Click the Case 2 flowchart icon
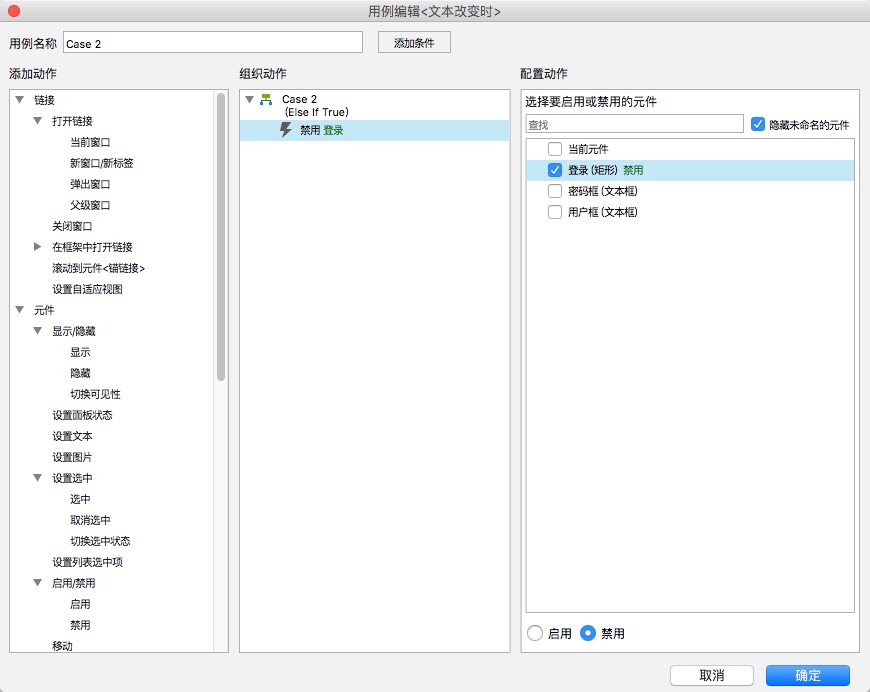Screen dimensions: 870x692 (266, 99)
